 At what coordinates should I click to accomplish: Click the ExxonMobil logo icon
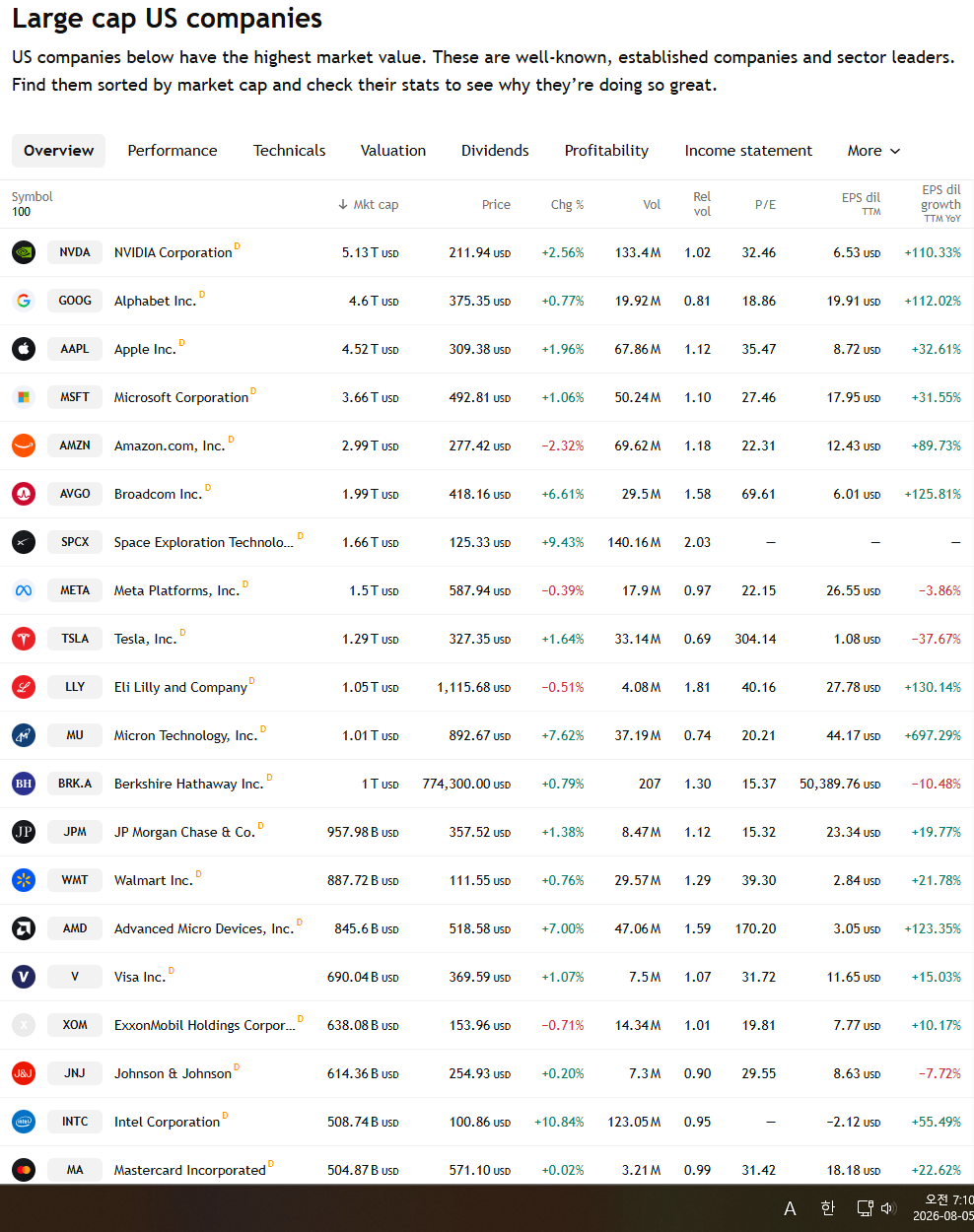pos(24,1025)
